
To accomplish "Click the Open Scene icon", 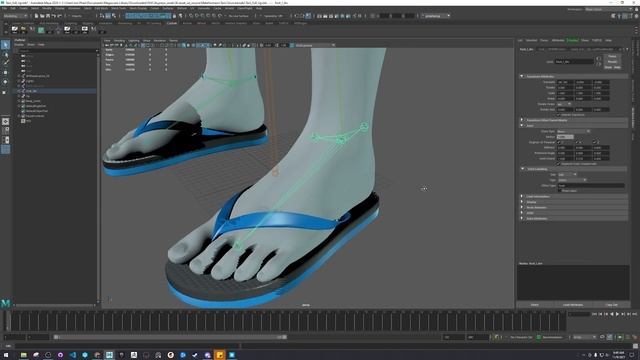I will coord(42,16).
